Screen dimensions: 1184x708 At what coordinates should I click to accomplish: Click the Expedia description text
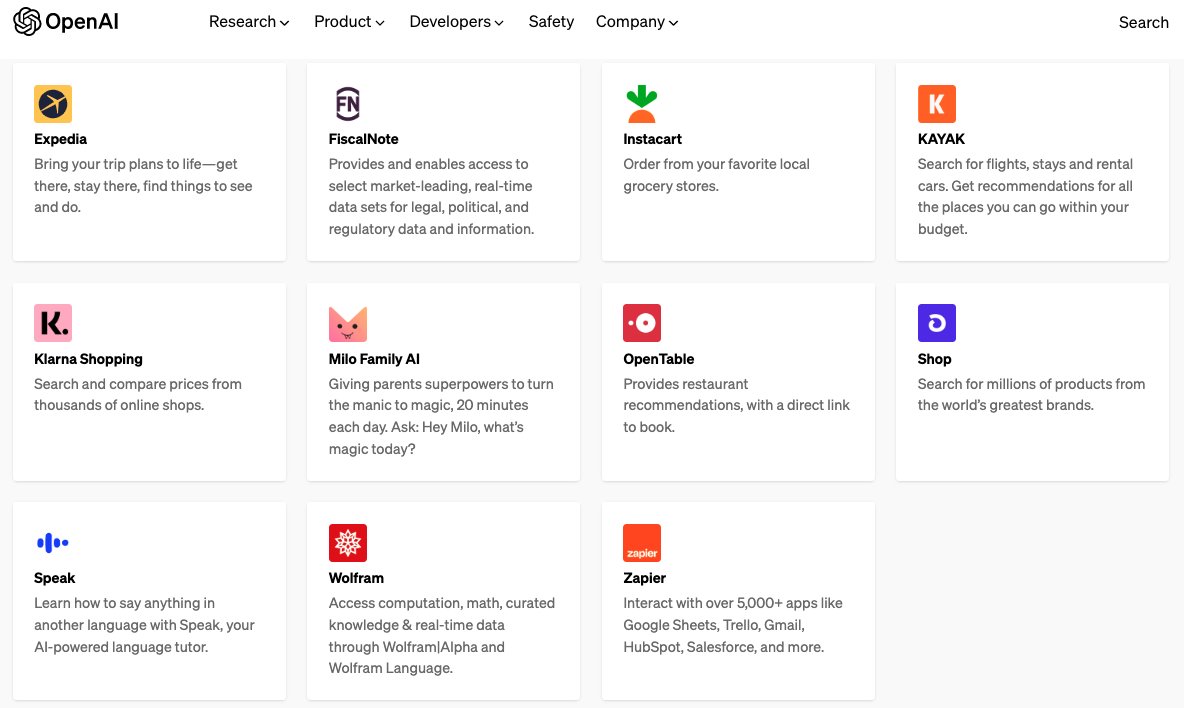click(x=143, y=186)
